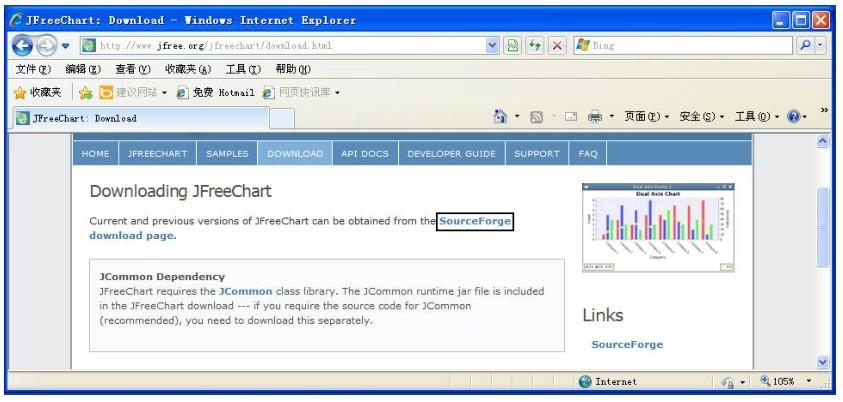Click the vertical scrollbar thumb

823,227
